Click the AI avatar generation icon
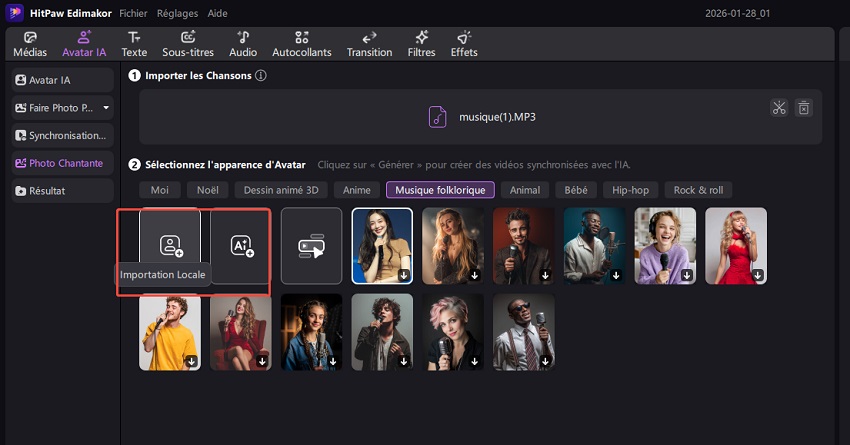850x445 pixels. (x=241, y=245)
